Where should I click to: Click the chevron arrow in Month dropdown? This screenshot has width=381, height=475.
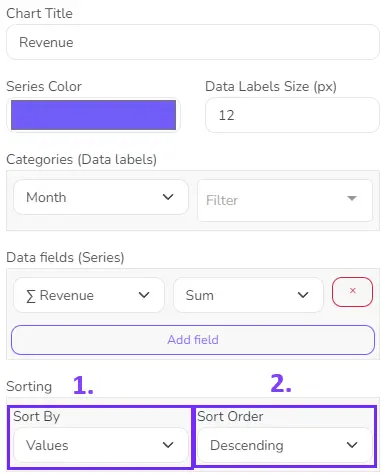[x=168, y=197]
